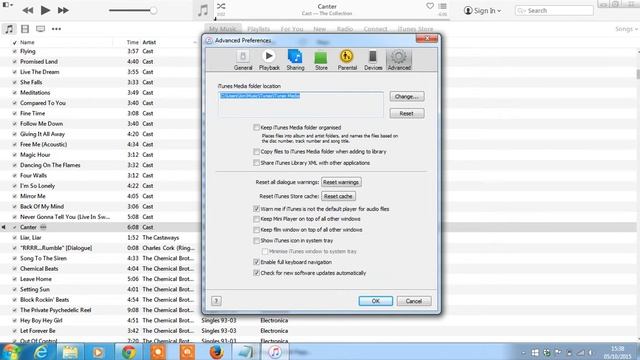
Task: Enable Copy files to iTunes Media folder
Action: 256,152
